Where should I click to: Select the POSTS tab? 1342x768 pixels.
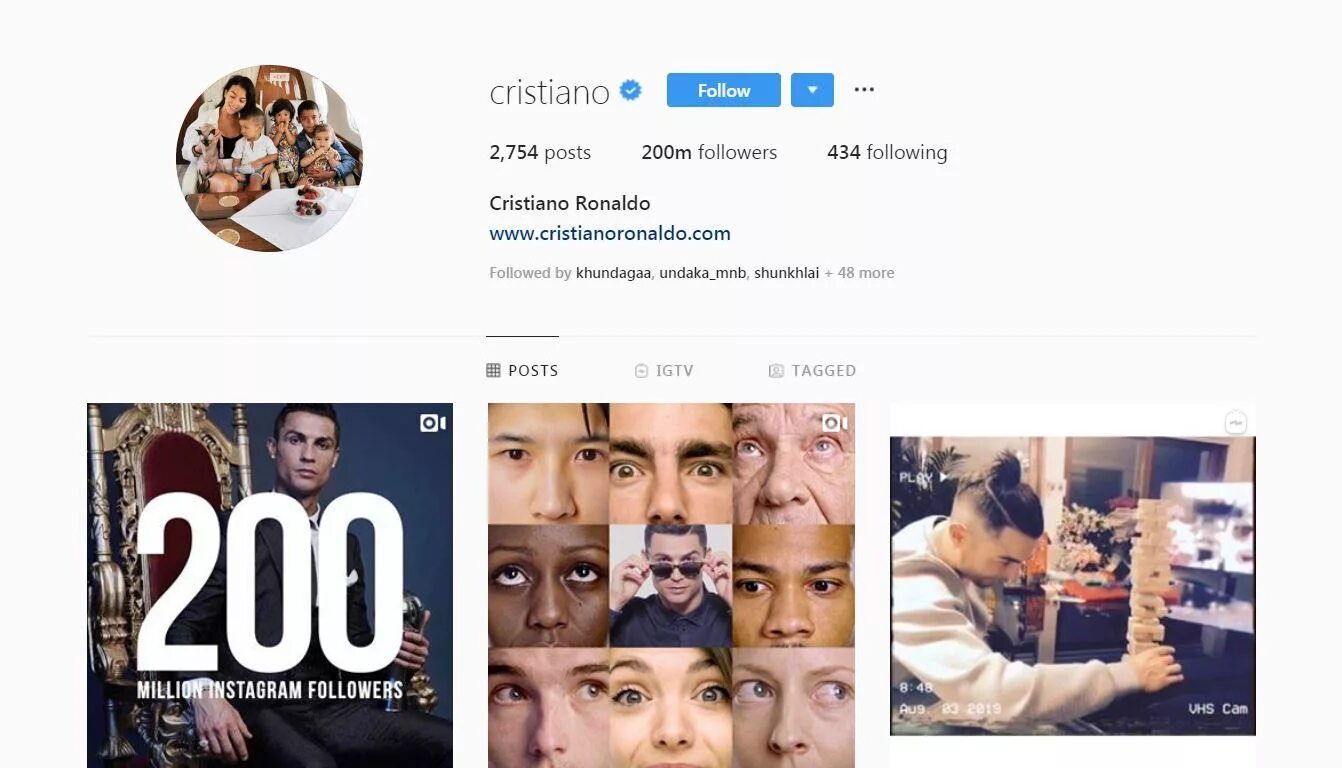pos(522,371)
